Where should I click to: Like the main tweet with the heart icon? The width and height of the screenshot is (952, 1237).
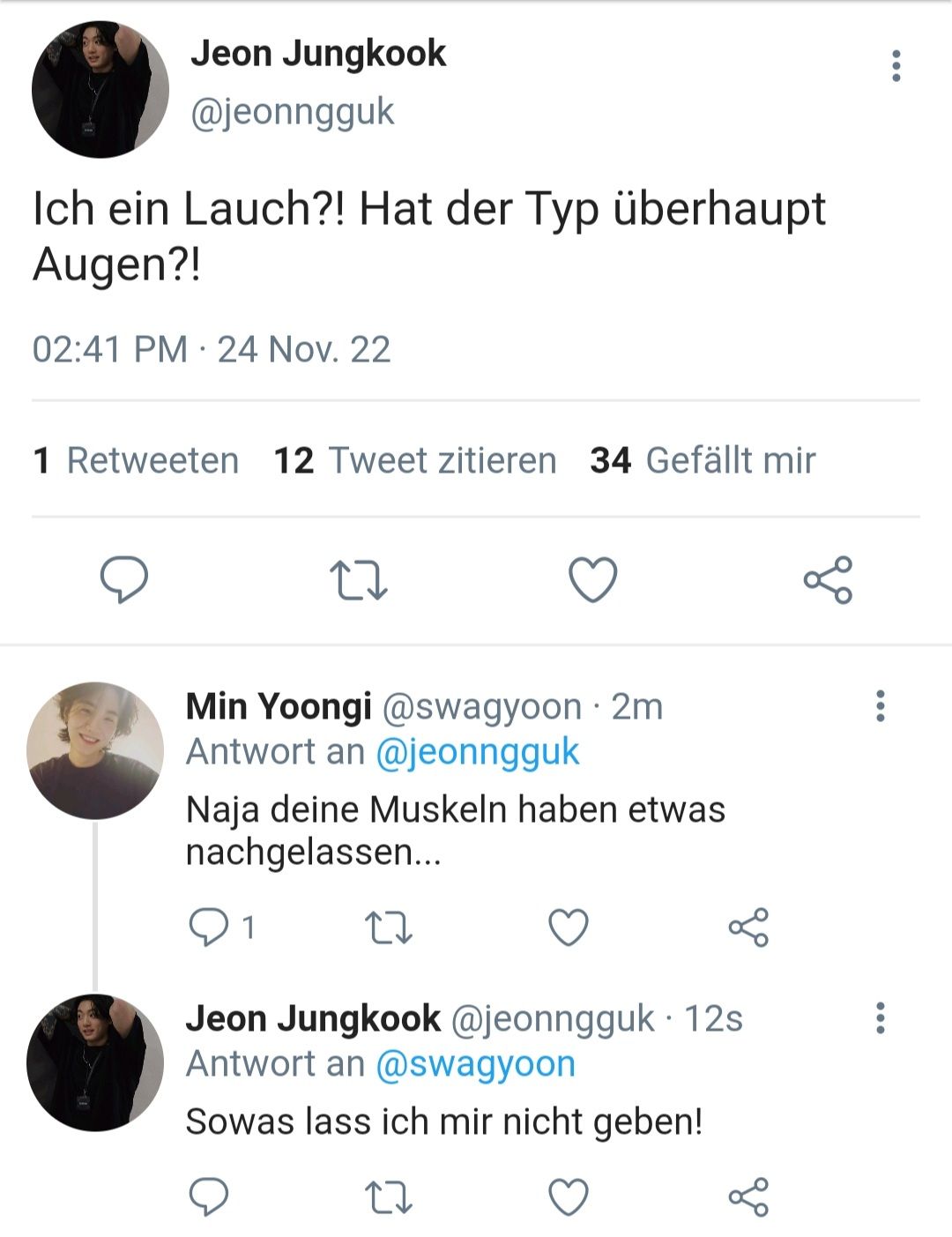592,580
